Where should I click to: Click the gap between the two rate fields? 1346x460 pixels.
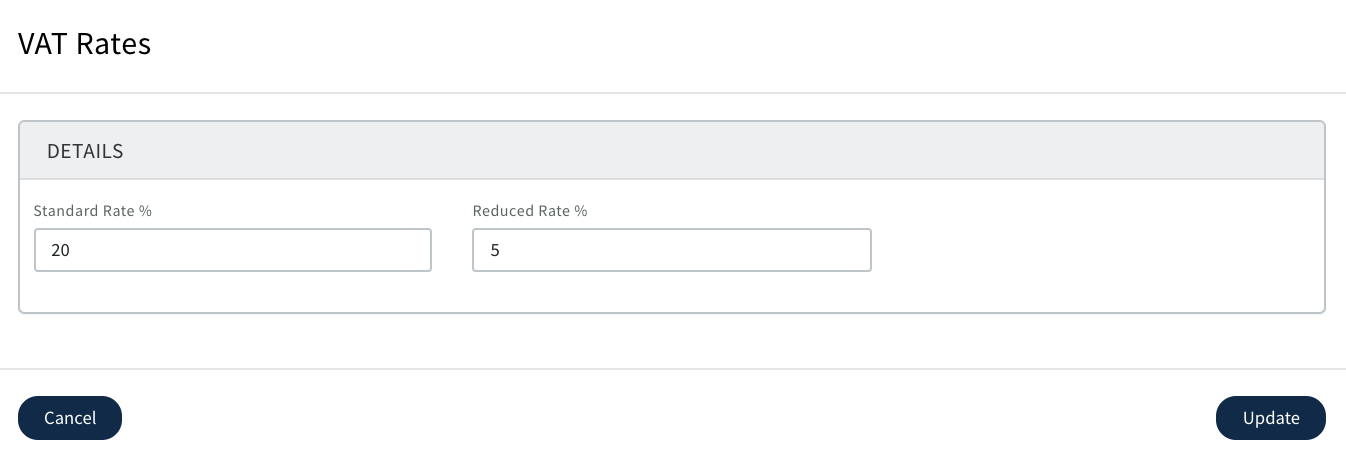point(452,250)
